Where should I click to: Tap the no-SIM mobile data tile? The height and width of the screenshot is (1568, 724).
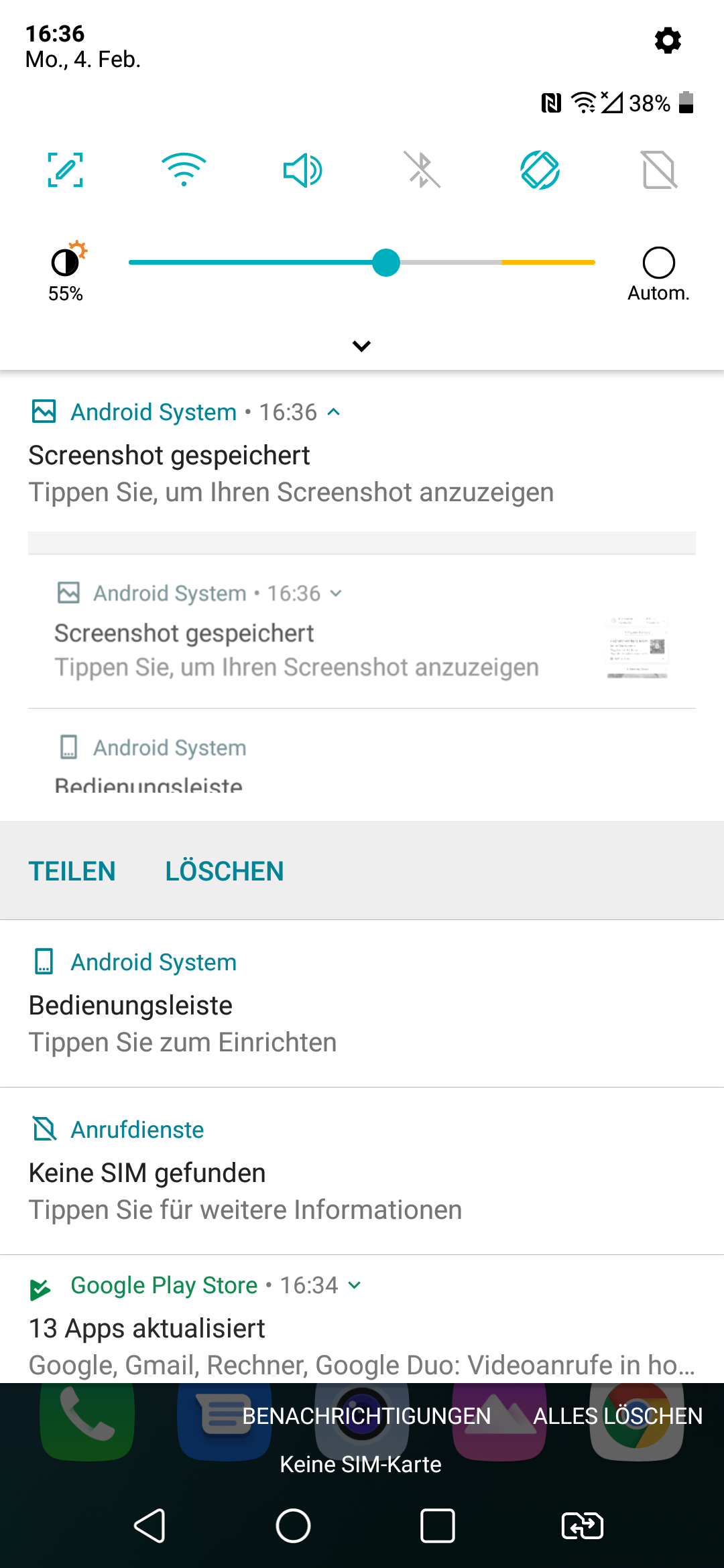[x=659, y=170]
